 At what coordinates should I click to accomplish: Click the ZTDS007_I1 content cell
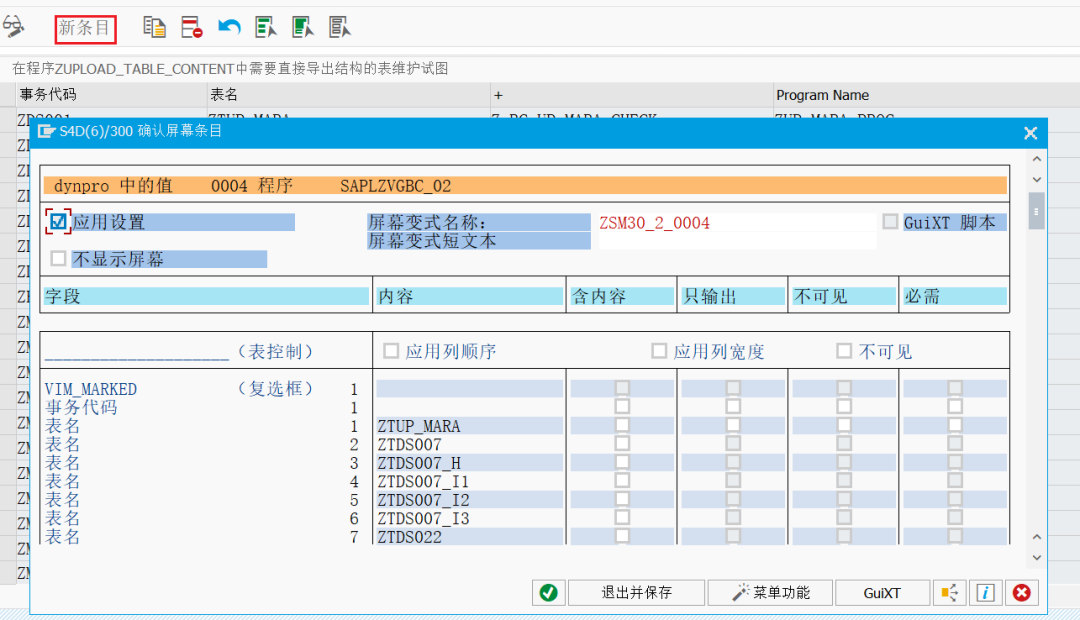pyautogui.click(x=469, y=482)
